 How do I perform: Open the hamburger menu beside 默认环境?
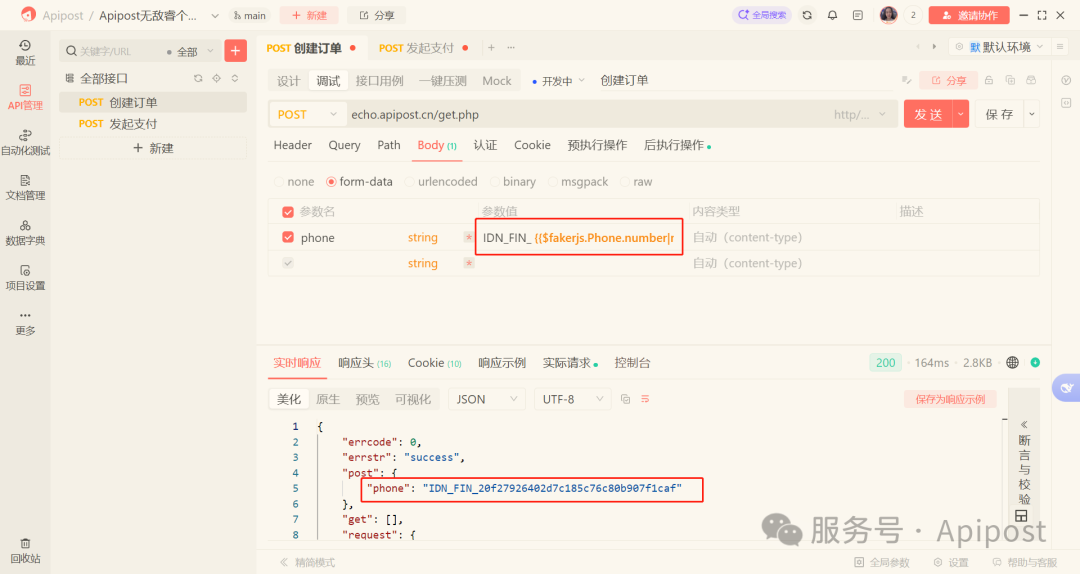coord(1060,47)
